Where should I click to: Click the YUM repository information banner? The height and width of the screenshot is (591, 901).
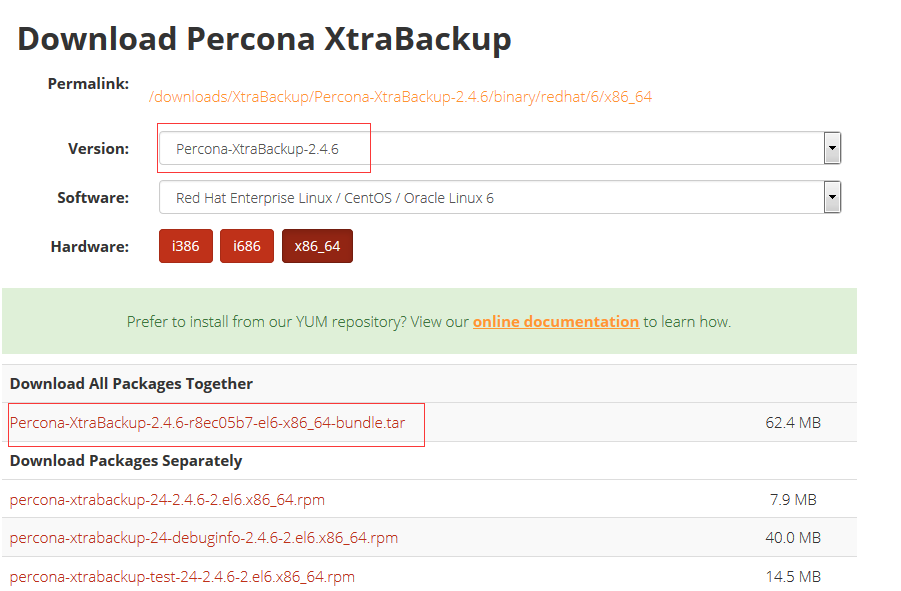(x=428, y=321)
